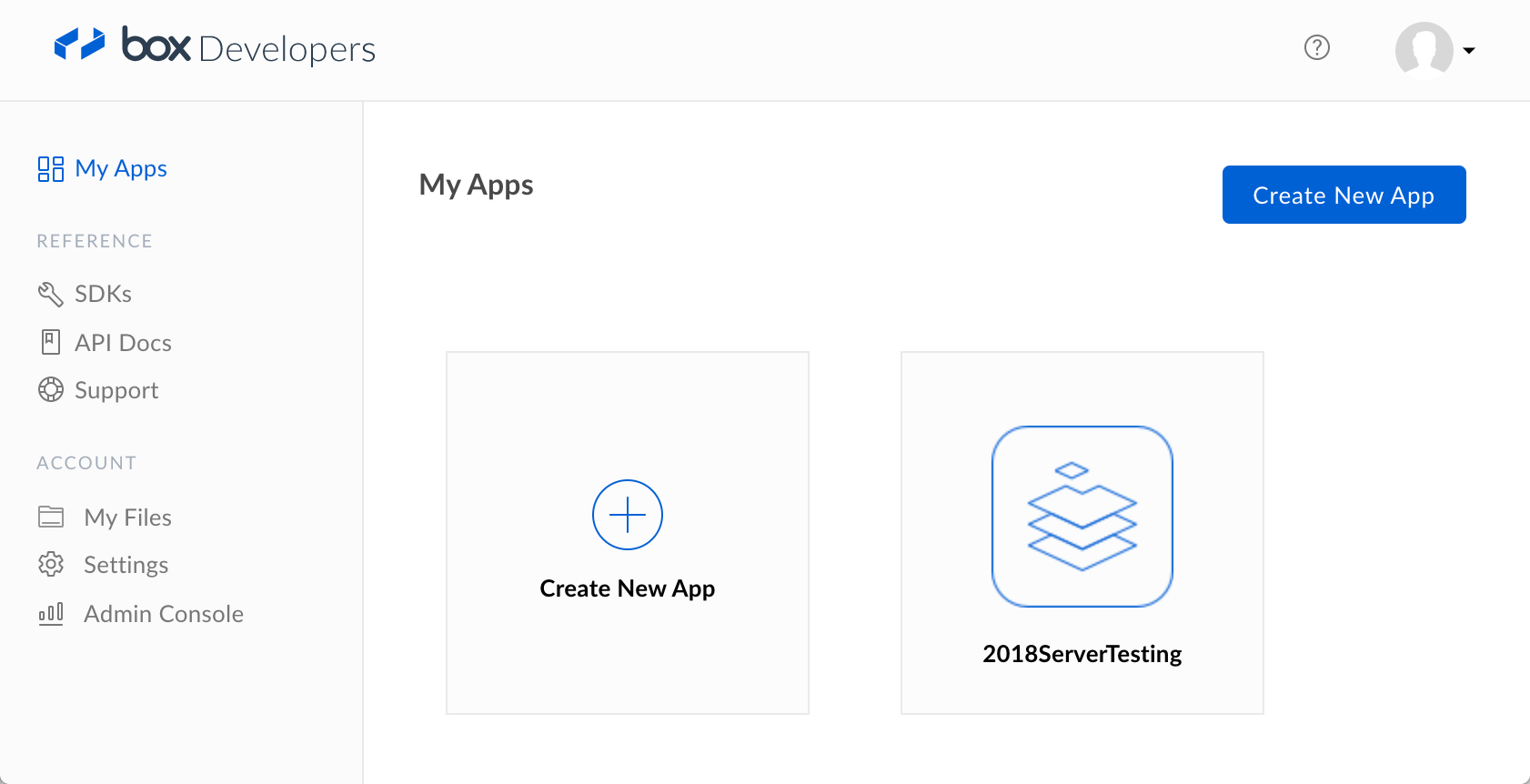Open the 2018ServerTesting app icon

[x=1082, y=517]
